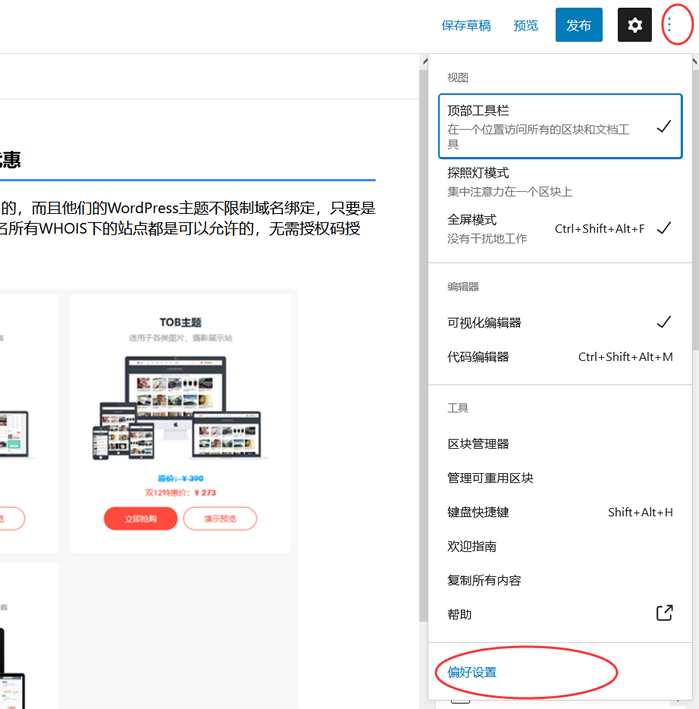Click 演示预览 demo button under TOB主题
The width and height of the screenshot is (699, 709).
pyautogui.click(x=220, y=518)
